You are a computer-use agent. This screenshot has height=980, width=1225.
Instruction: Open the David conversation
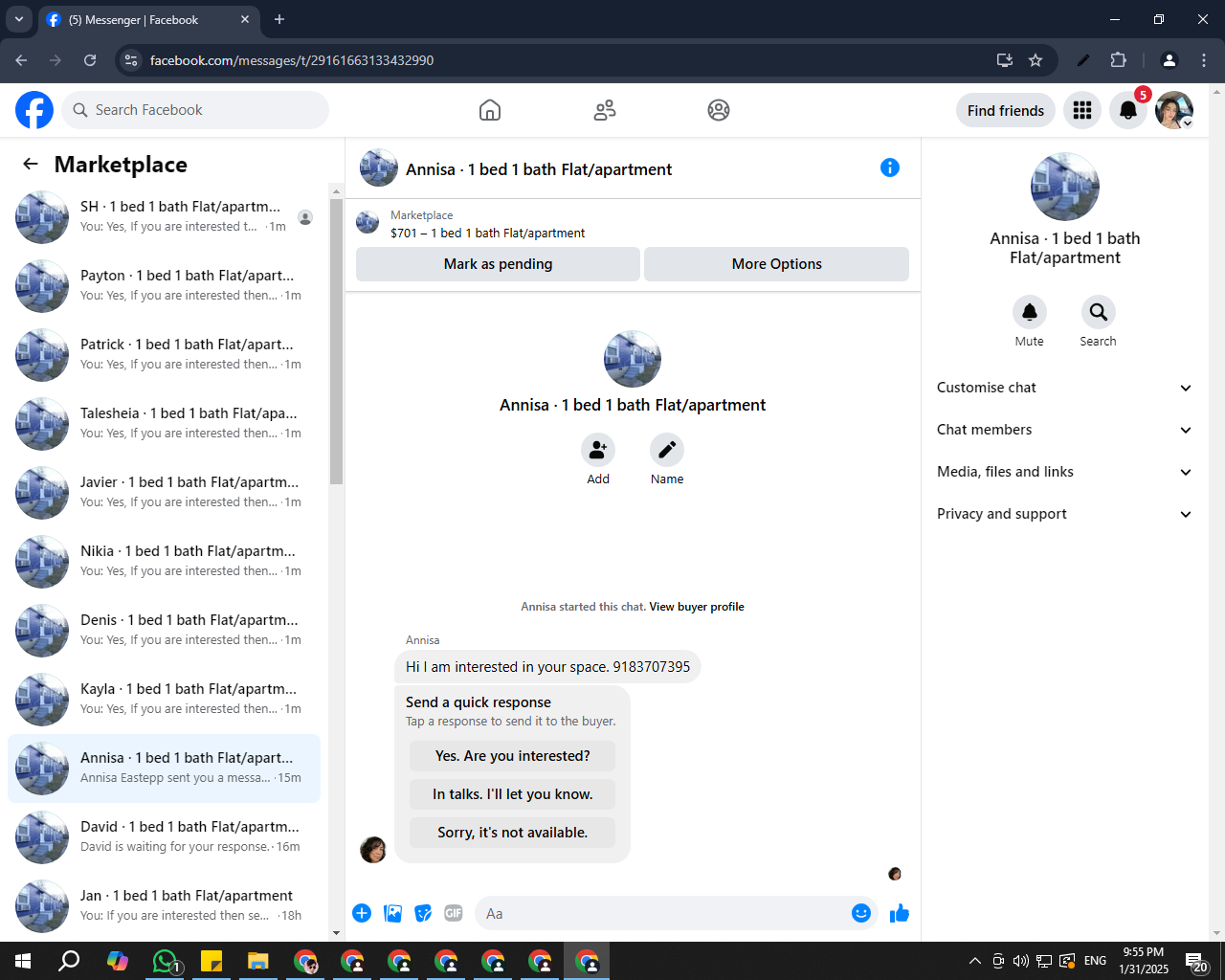pos(164,836)
